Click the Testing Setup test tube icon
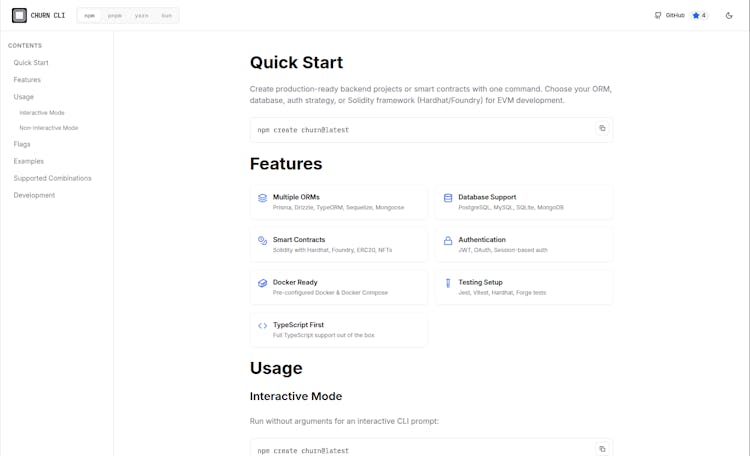Image resolution: width=750 pixels, height=456 pixels. click(x=448, y=283)
